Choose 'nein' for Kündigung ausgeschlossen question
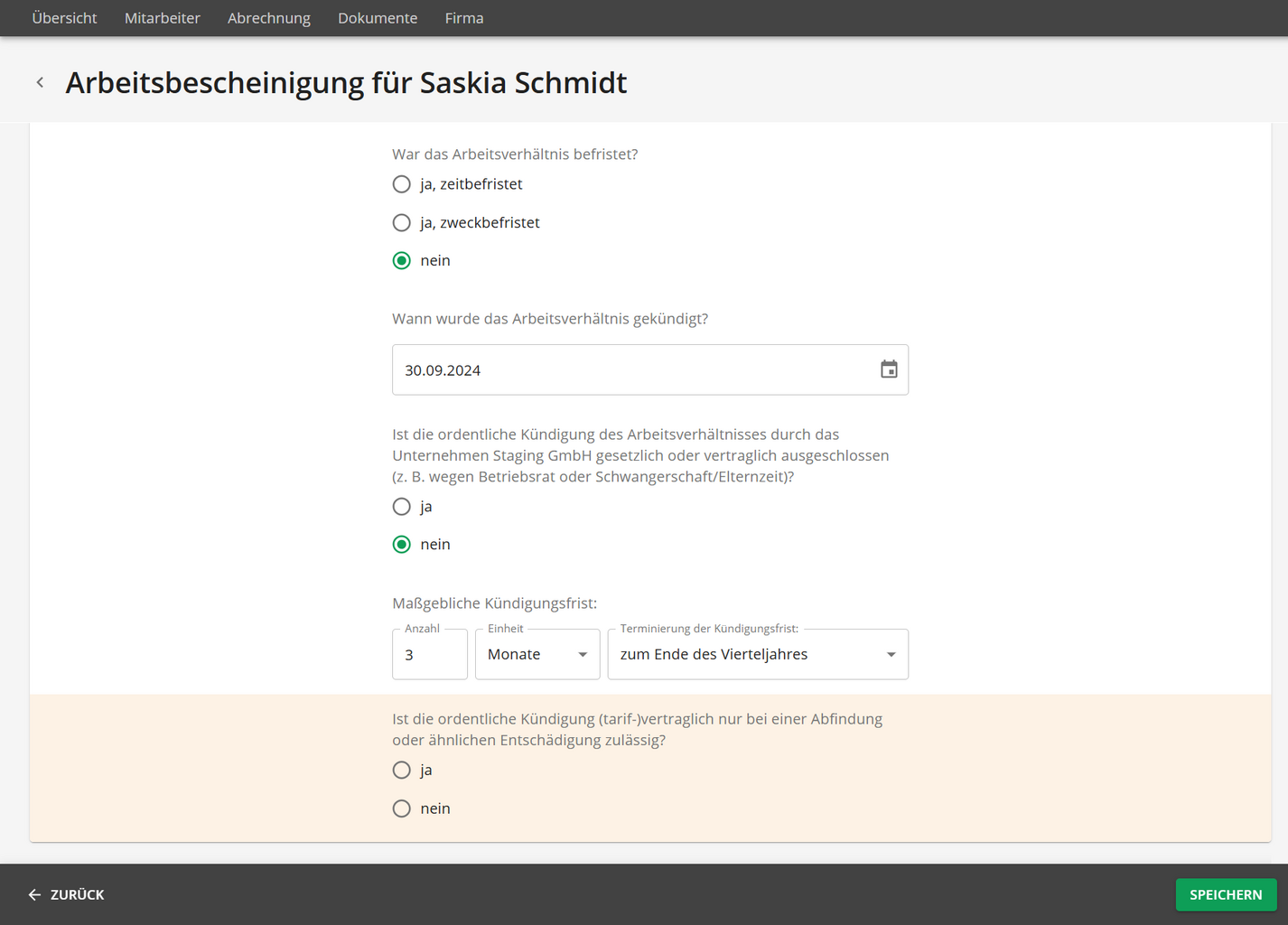 tap(402, 545)
